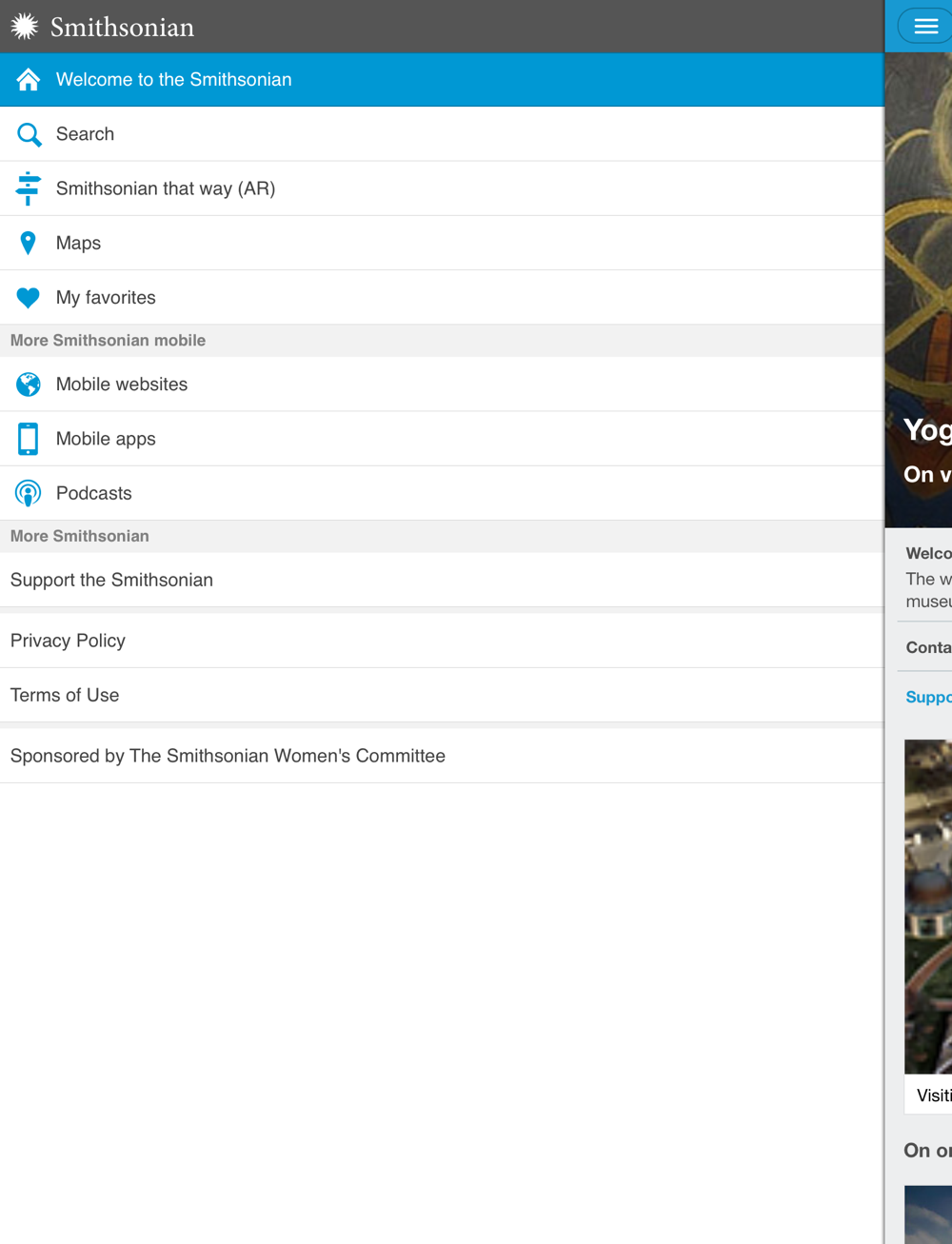Viewport: 952px width, 1244px height.
Task: Click the heart favorites icon
Action: tap(29, 298)
